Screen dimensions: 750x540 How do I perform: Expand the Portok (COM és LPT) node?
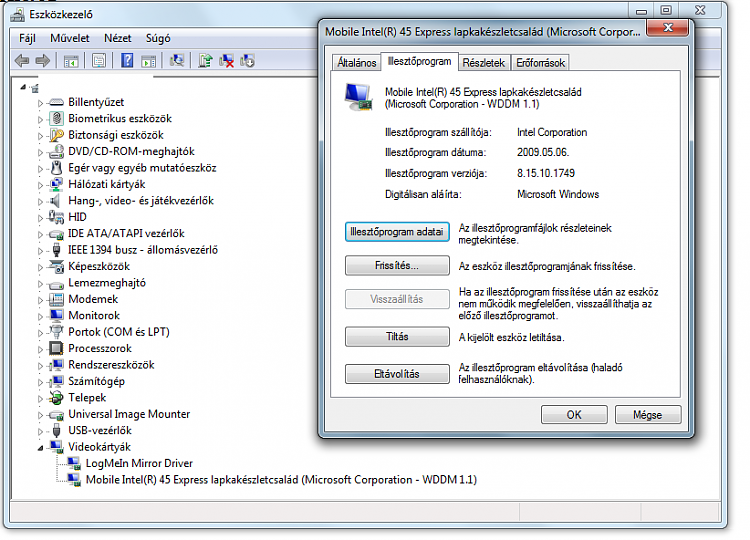tap(41, 333)
